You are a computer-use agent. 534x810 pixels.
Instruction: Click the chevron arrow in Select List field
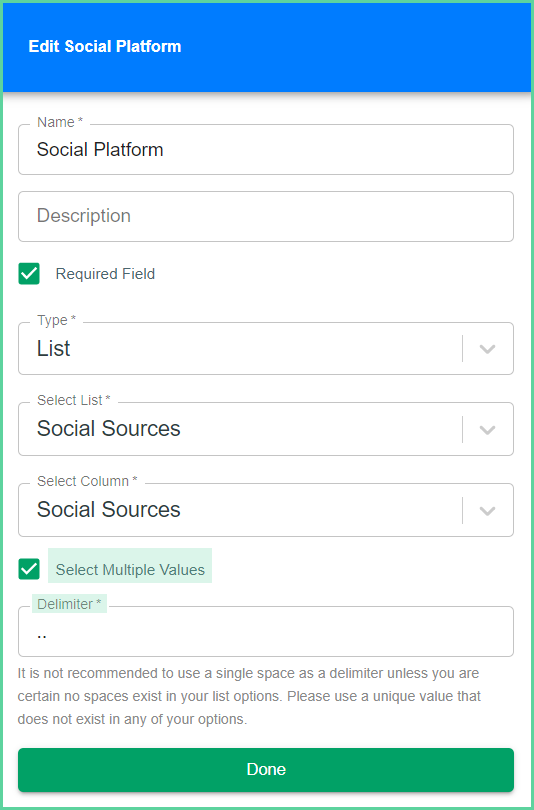coord(488,430)
